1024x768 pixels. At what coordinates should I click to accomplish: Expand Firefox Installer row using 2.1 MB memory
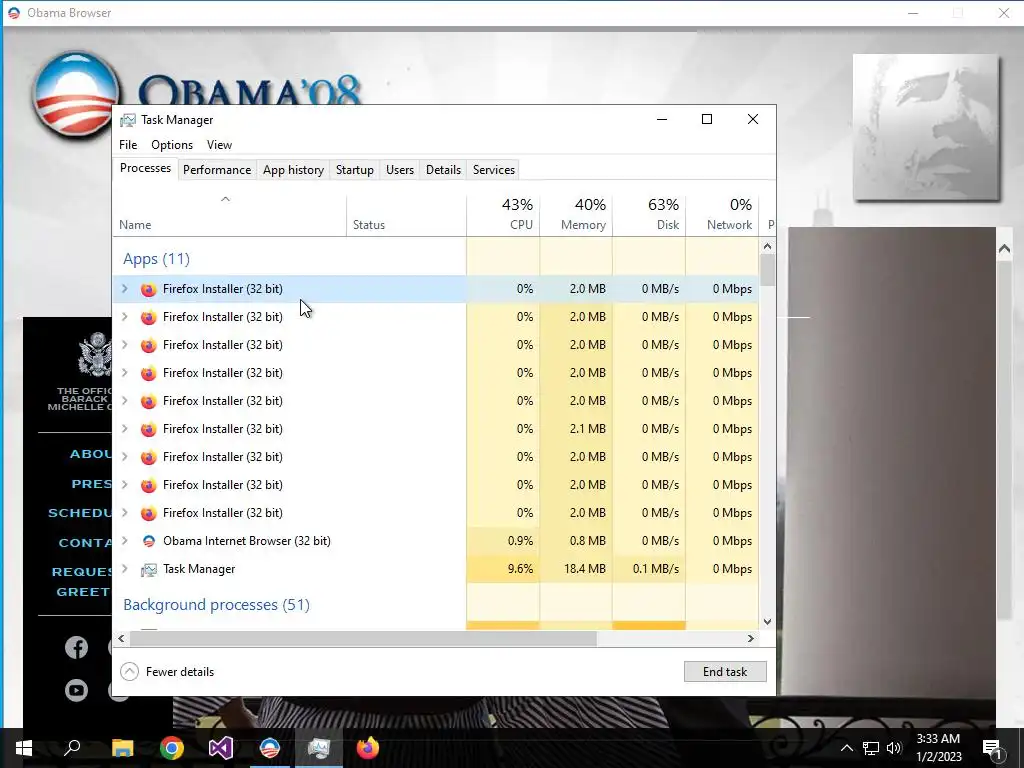(x=125, y=429)
